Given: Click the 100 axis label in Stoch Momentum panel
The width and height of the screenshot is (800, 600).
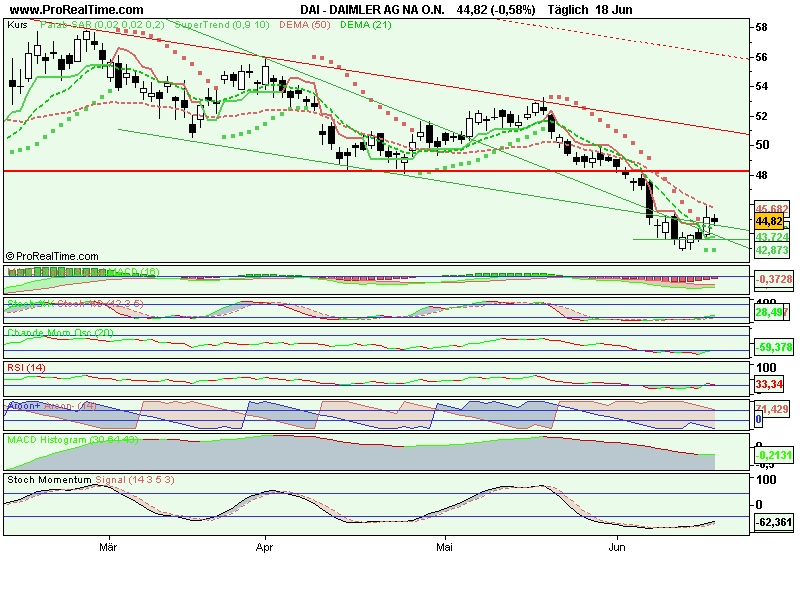Looking at the screenshot, I should (766, 480).
